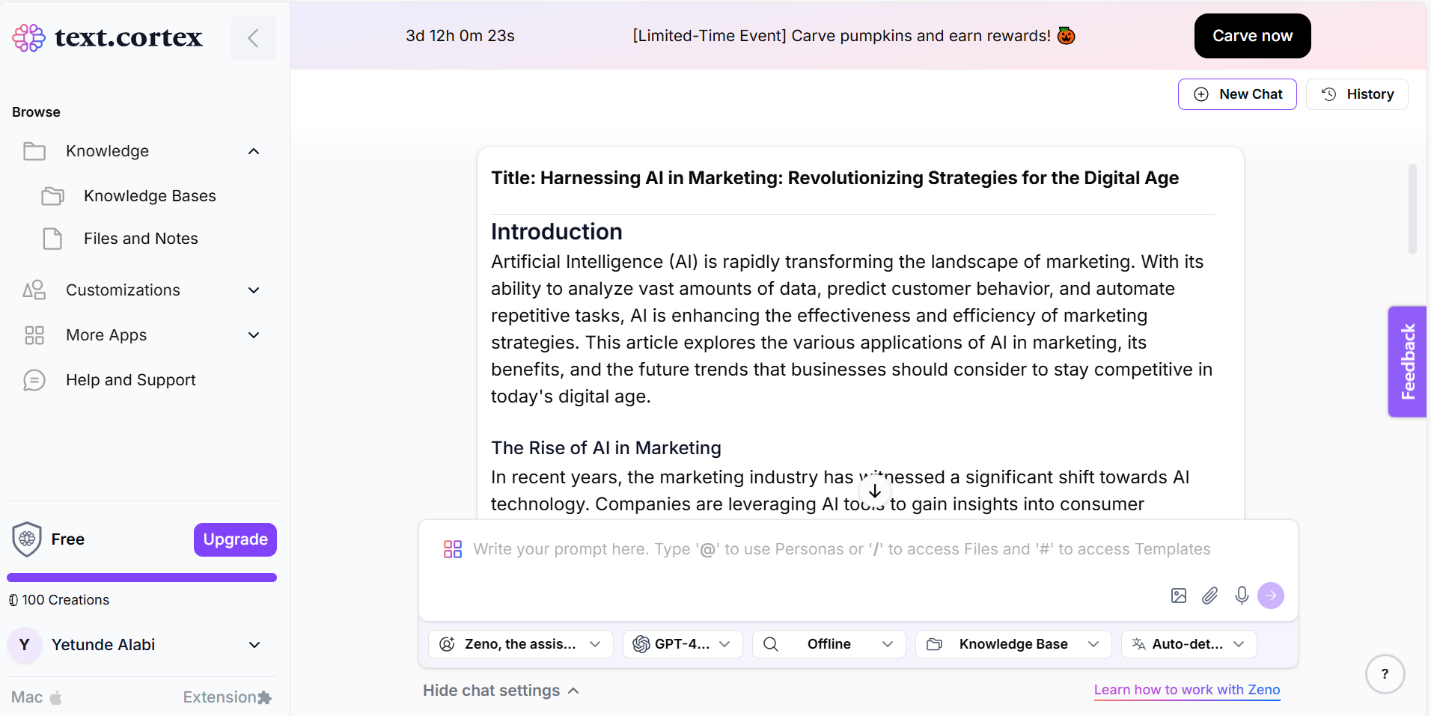The image size is (1431, 716).
Task: Click the Knowledge Bases folders icon
Action: (52, 196)
